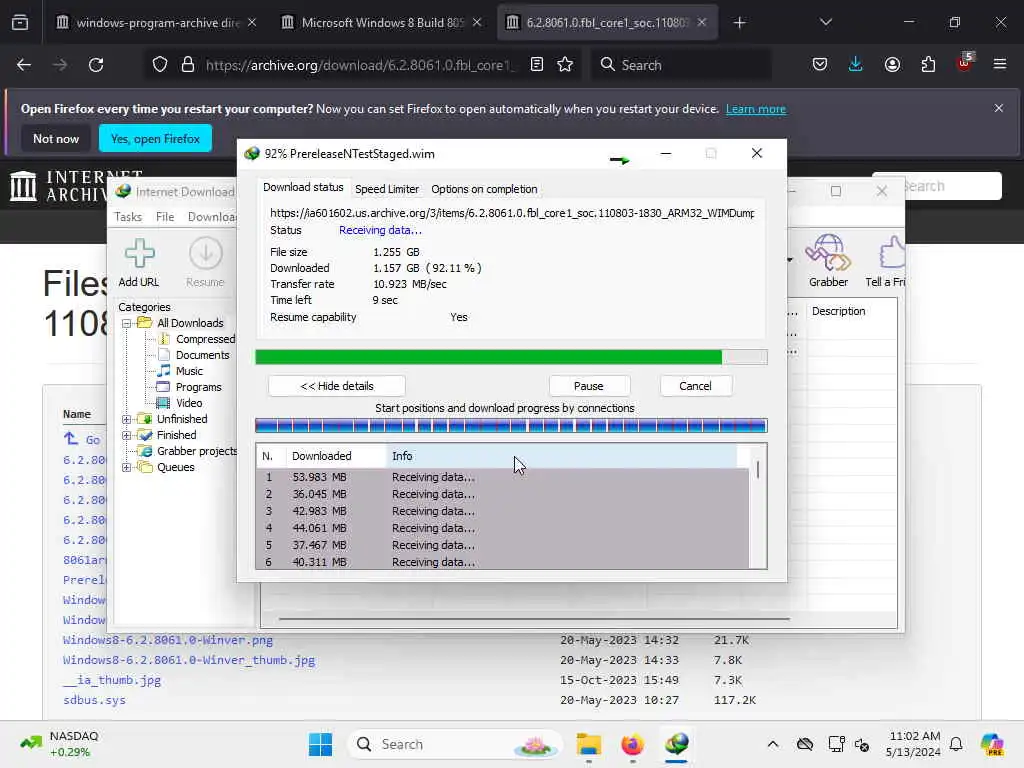
Task: Expand the Unfinished category
Action: (127, 419)
